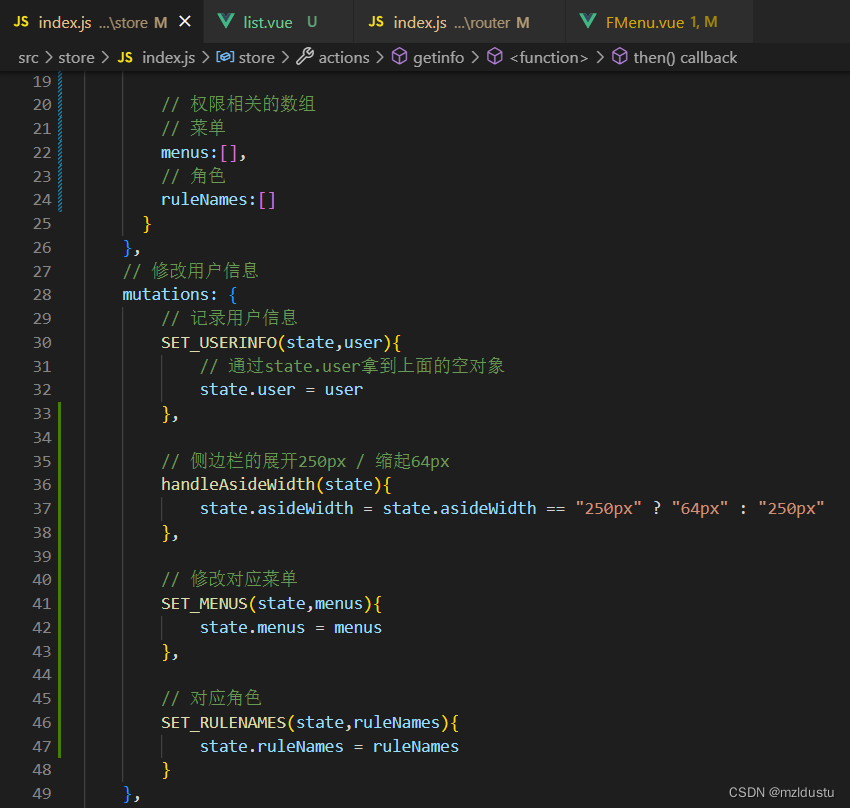Expand chevron between src and store
The height and width of the screenshot is (808, 850).
click(x=49, y=57)
